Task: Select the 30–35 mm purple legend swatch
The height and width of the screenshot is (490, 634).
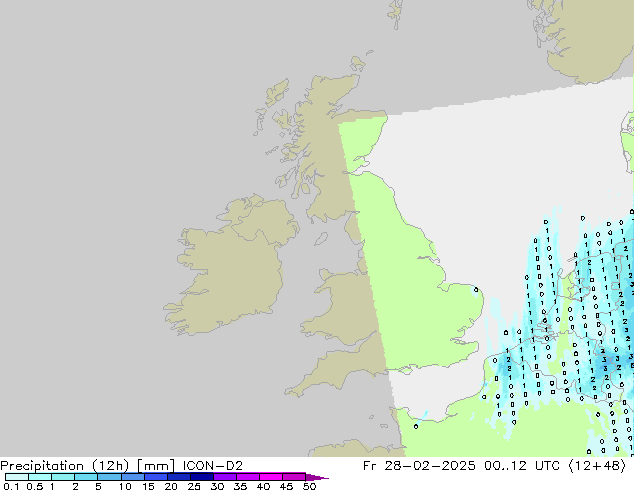Action: tap(225, 477)
